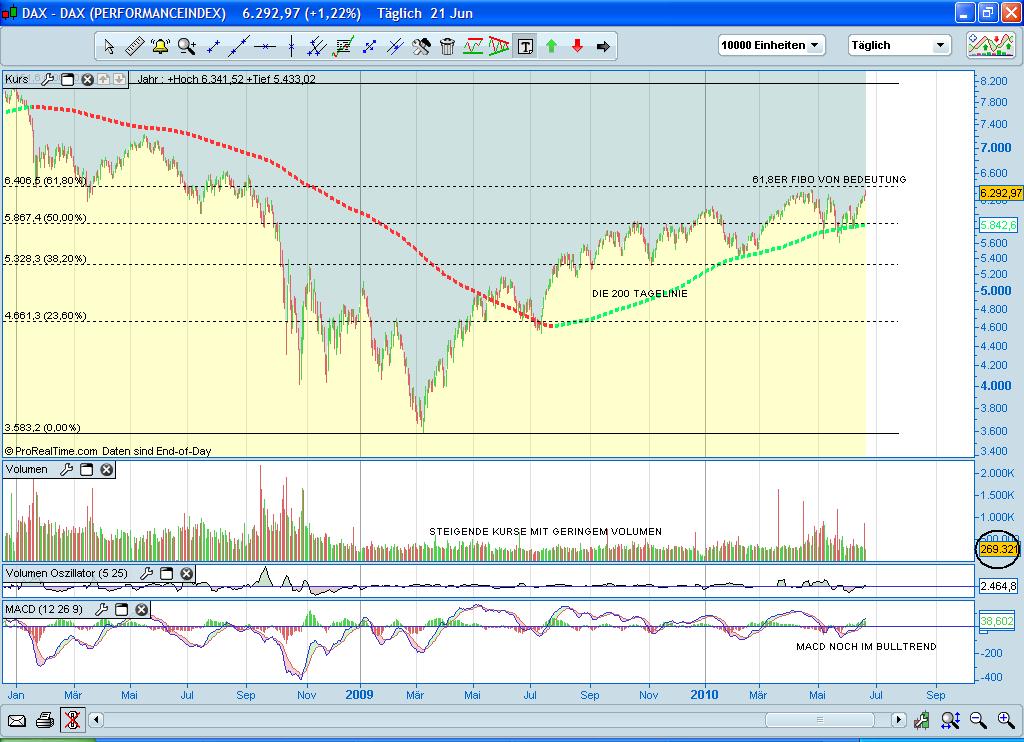Select the arrow cursor tool
The height and width of the screenshot is (742, 1024).
pos(109,46)
